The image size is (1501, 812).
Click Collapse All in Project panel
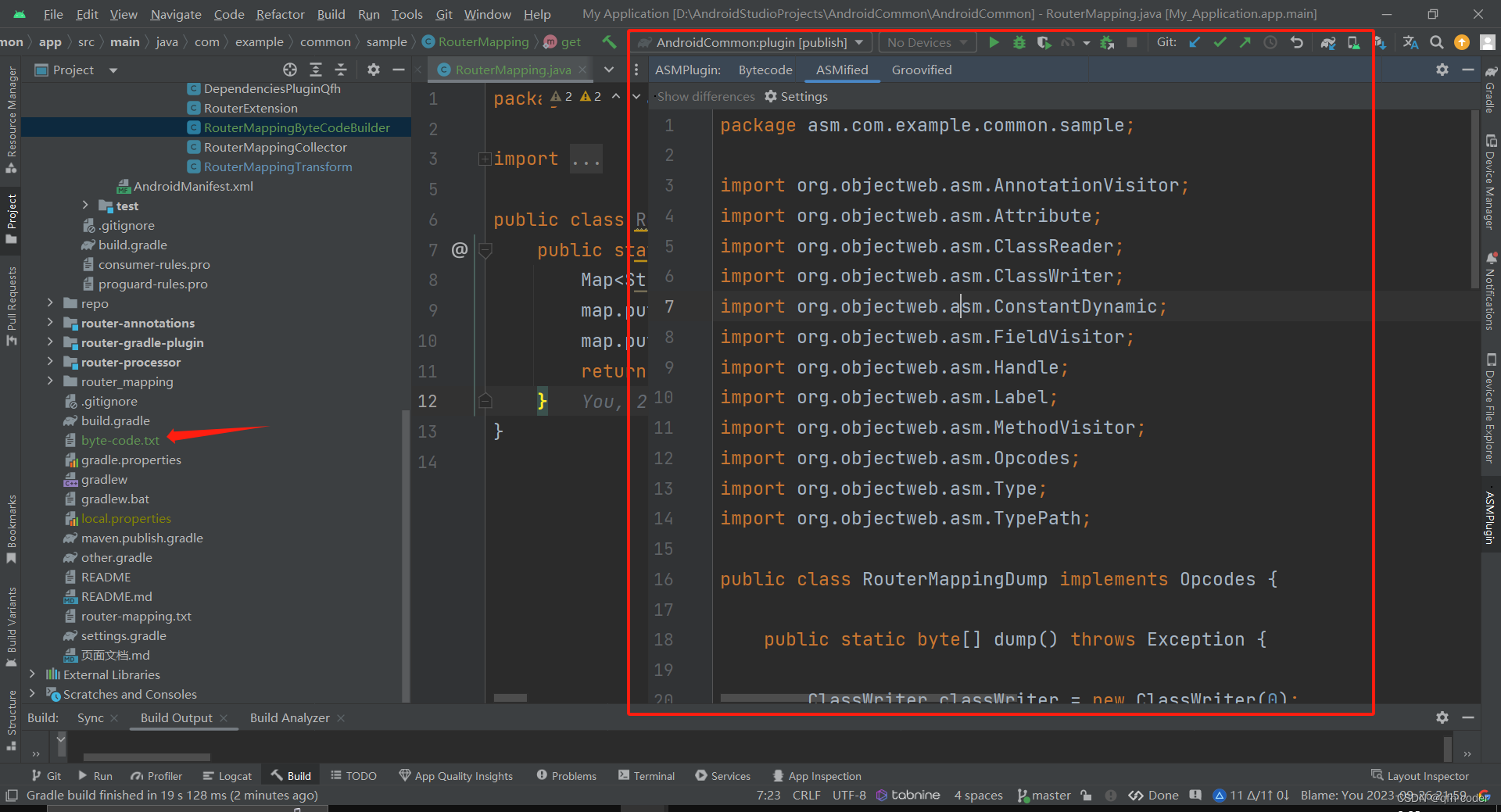click(x=340, y=70)
